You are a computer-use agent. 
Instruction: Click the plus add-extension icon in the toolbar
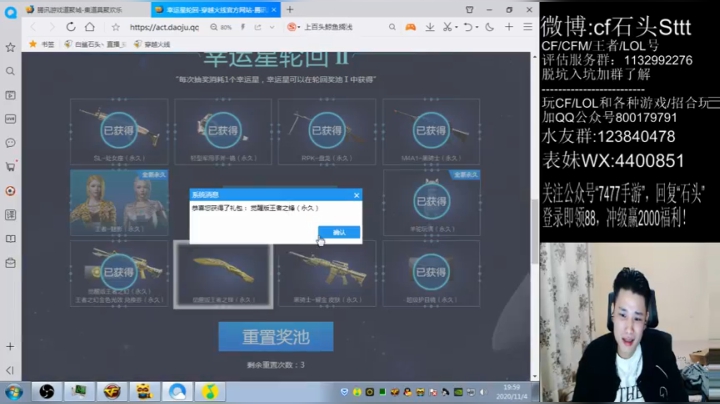click(509, 27)
